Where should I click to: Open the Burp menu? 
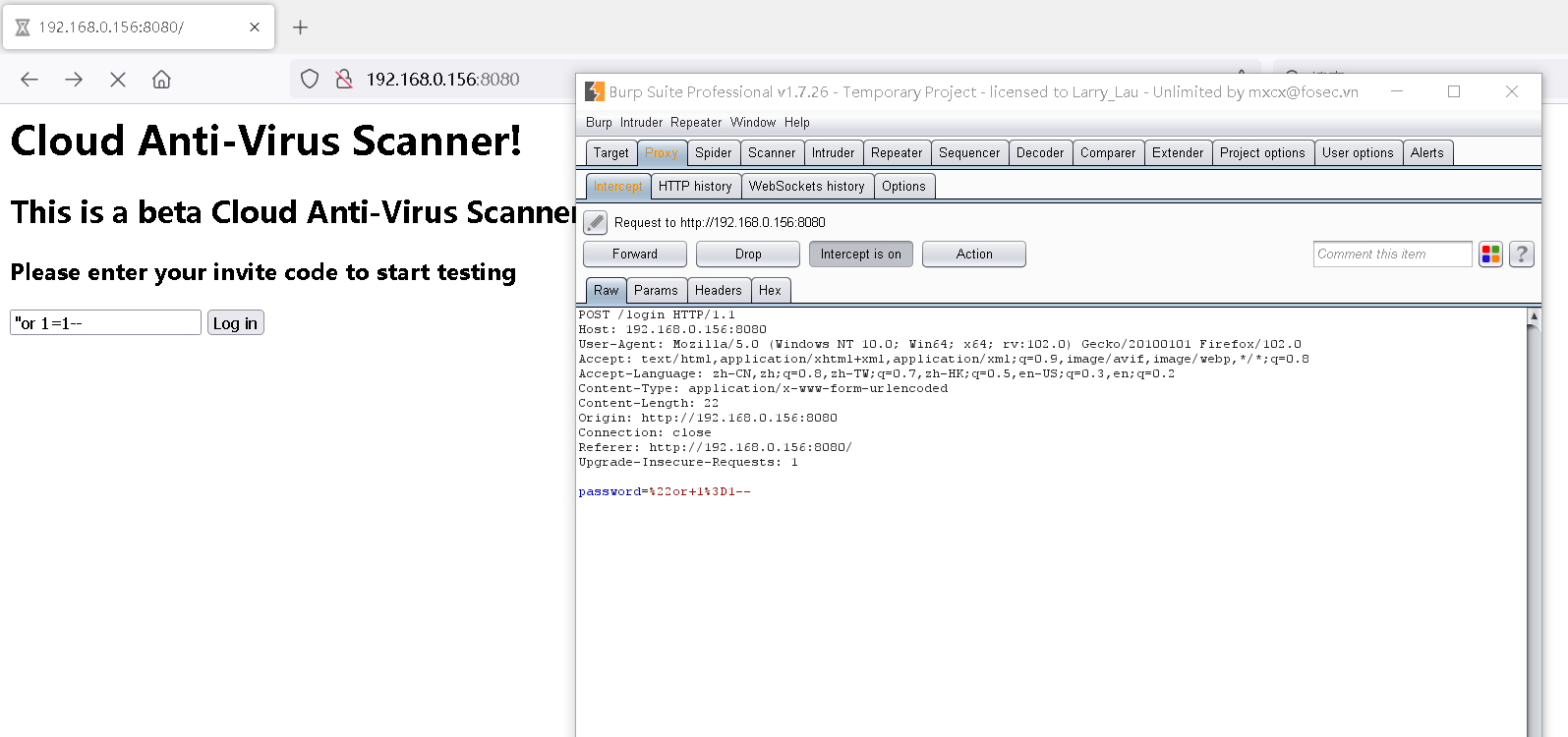599,123
